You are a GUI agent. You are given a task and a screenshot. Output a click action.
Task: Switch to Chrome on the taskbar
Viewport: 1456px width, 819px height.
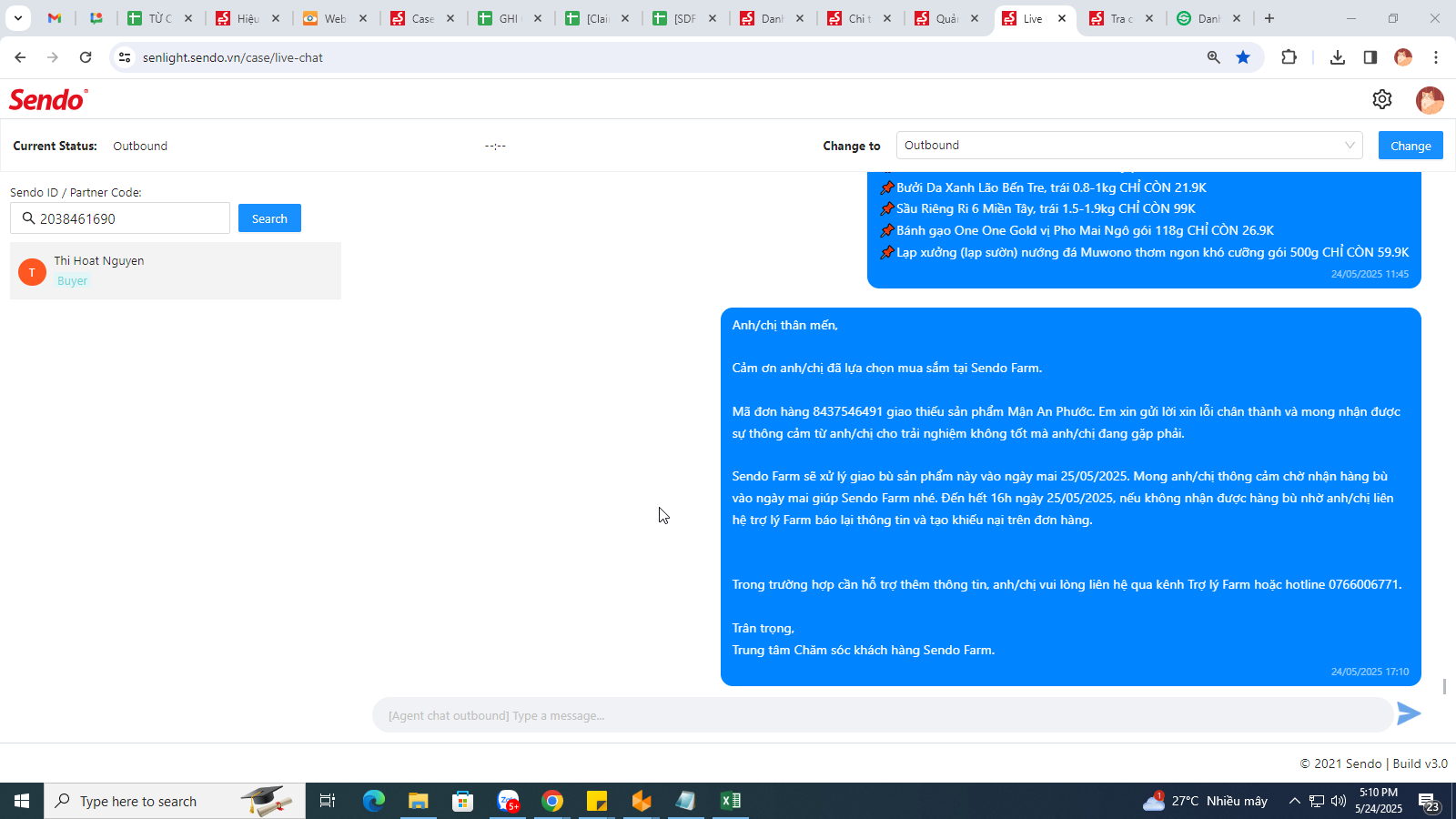[552, 801]
